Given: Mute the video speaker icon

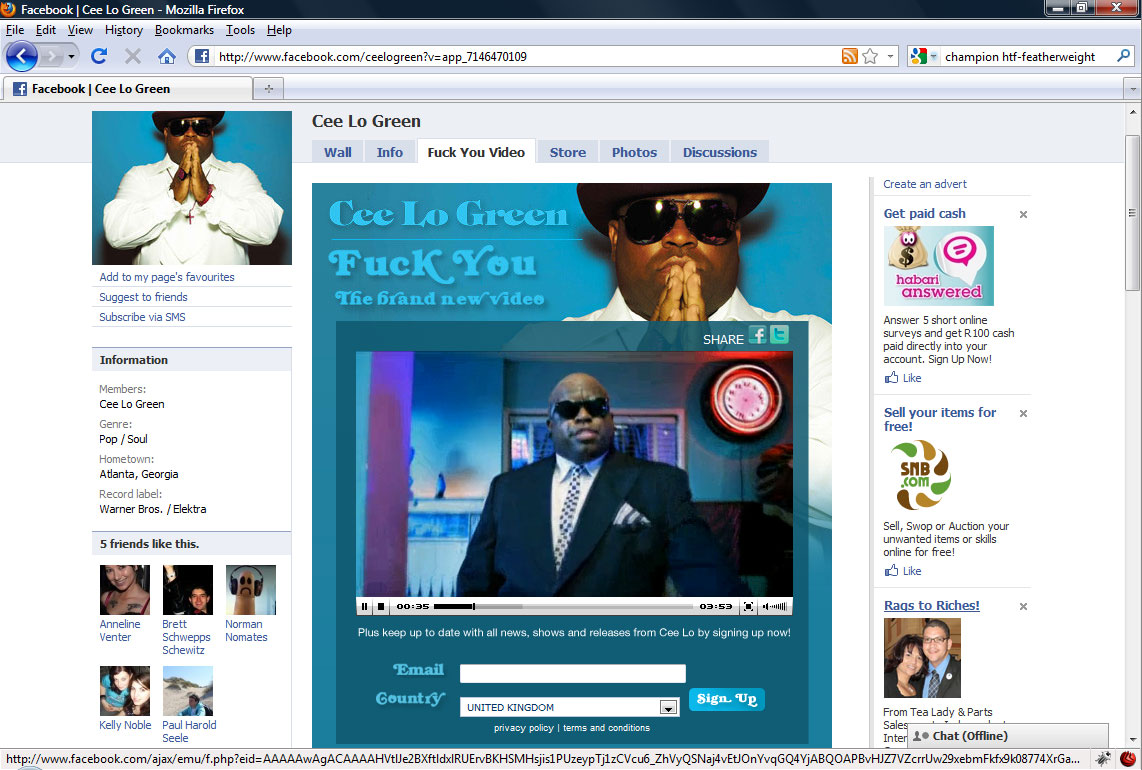Looking at the screenshot, I should pos(766,606).
